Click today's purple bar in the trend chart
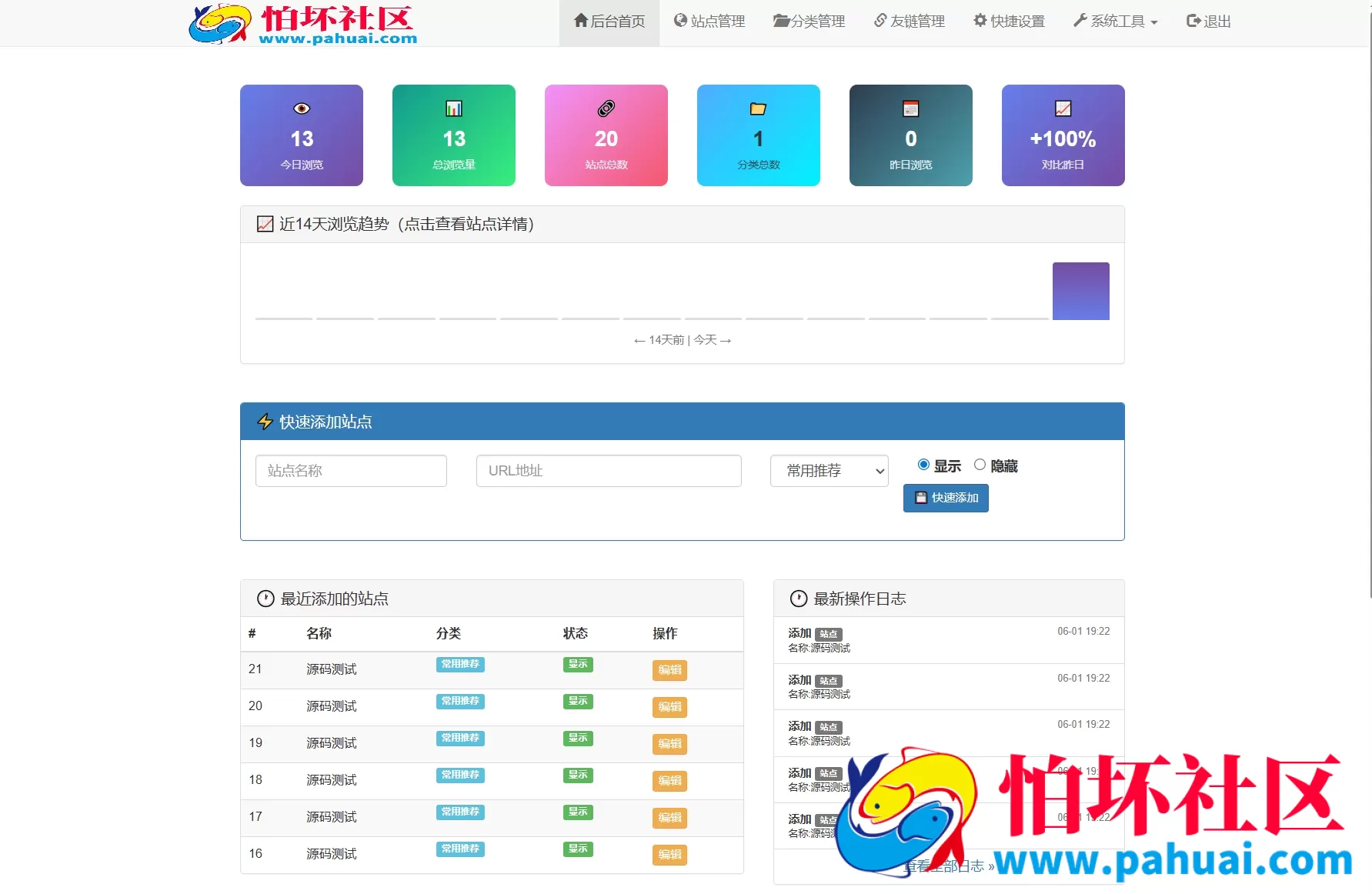Screen dimensions: 1372x894 point(1080,291)
